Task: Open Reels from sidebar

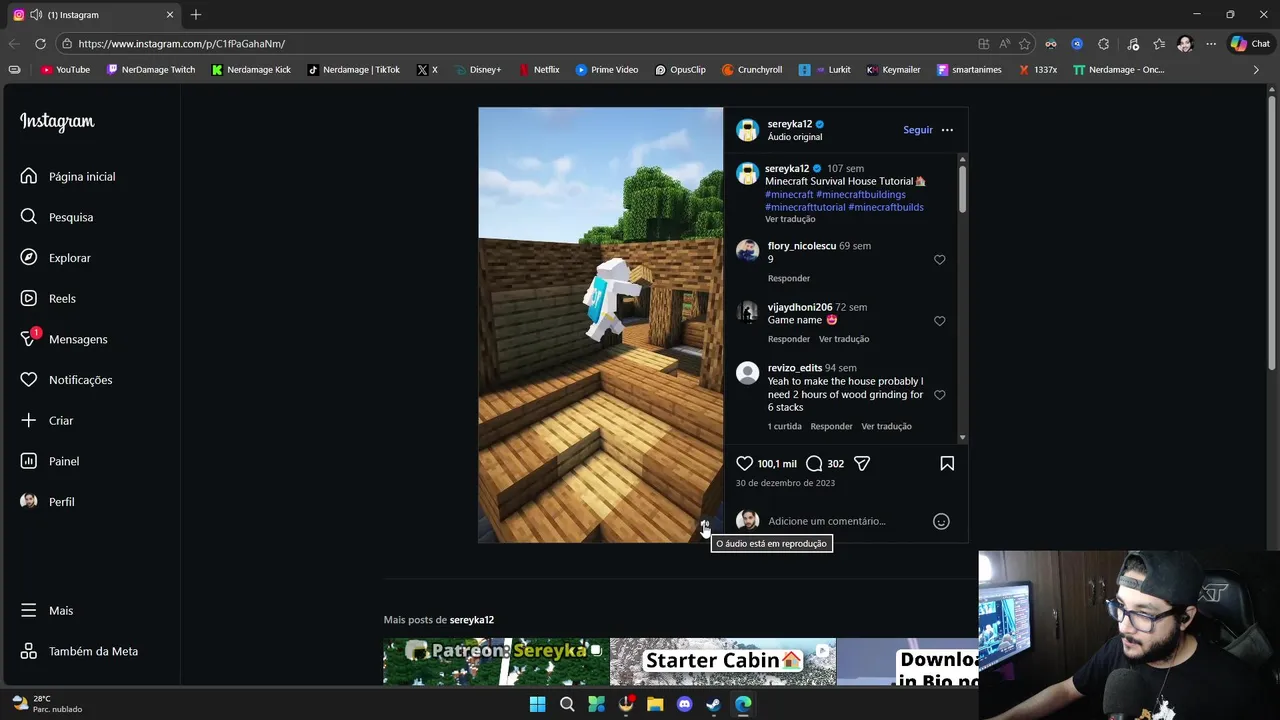Action: (x=48, y=298)
